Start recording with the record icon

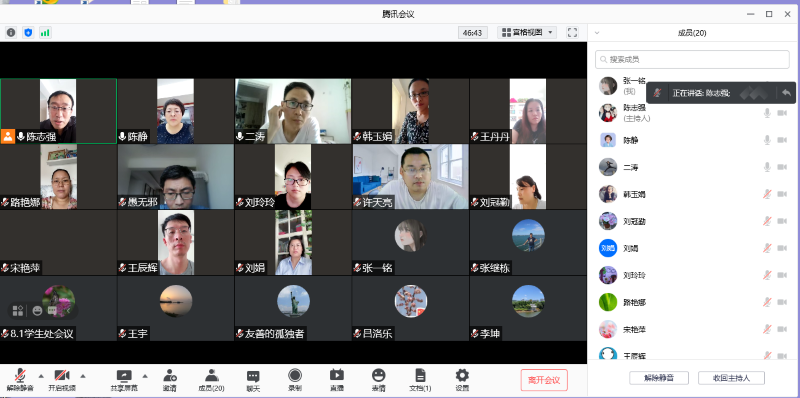pos(295,380)
